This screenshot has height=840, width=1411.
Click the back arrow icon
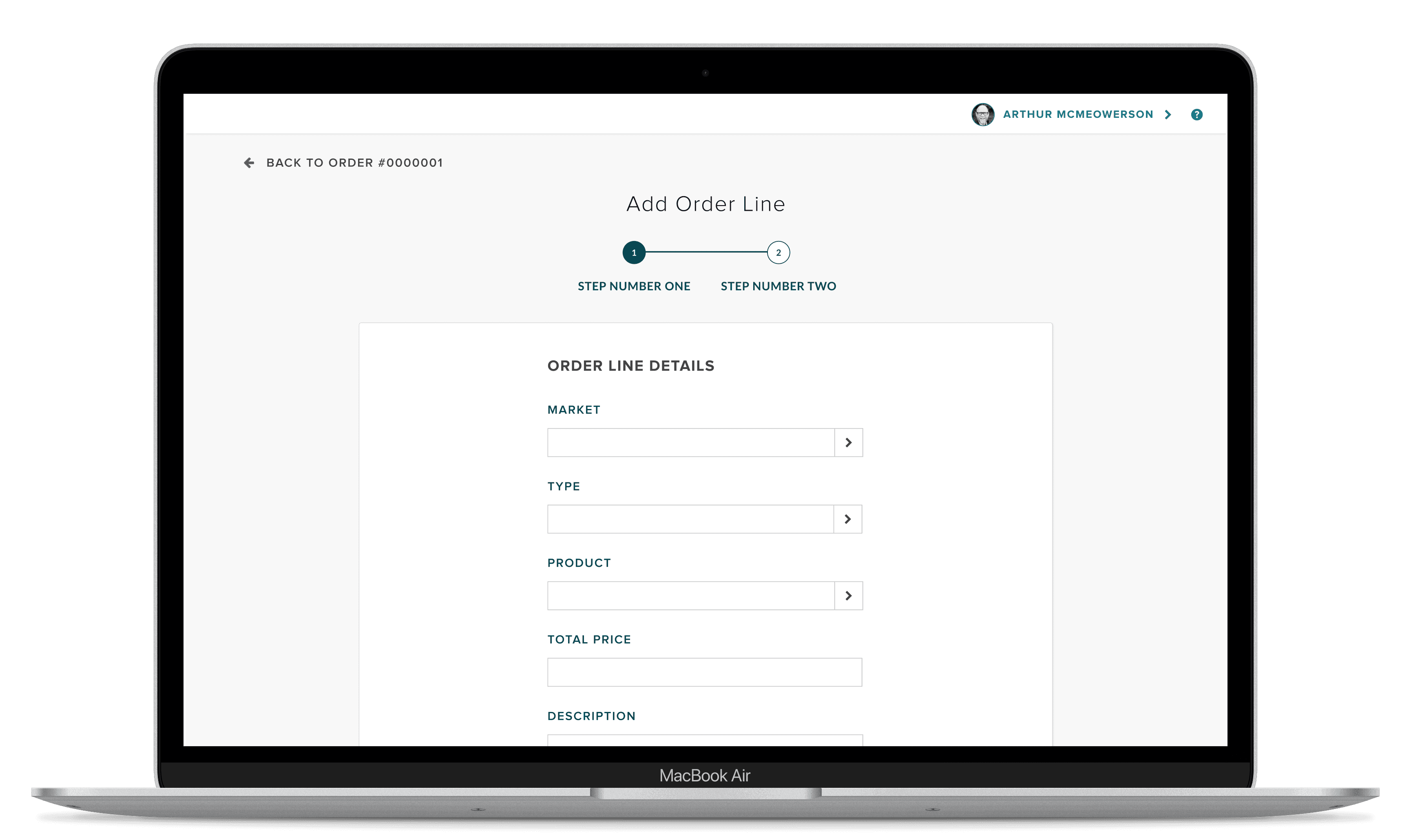pos(248,163)
